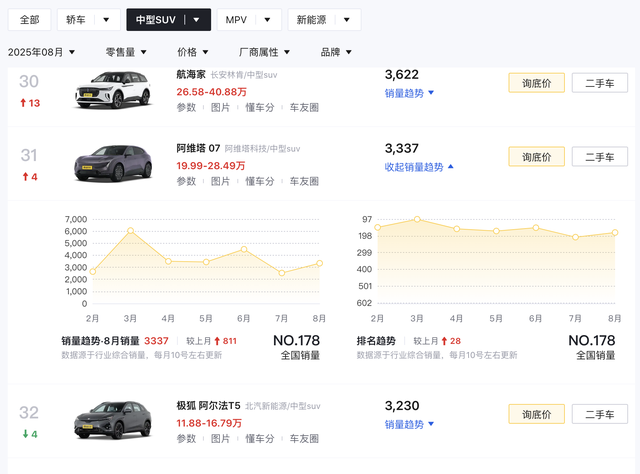This screenshot has width=640, height=474.
Task: Select sales figure 3,622
Action: [x=402, y=74]
